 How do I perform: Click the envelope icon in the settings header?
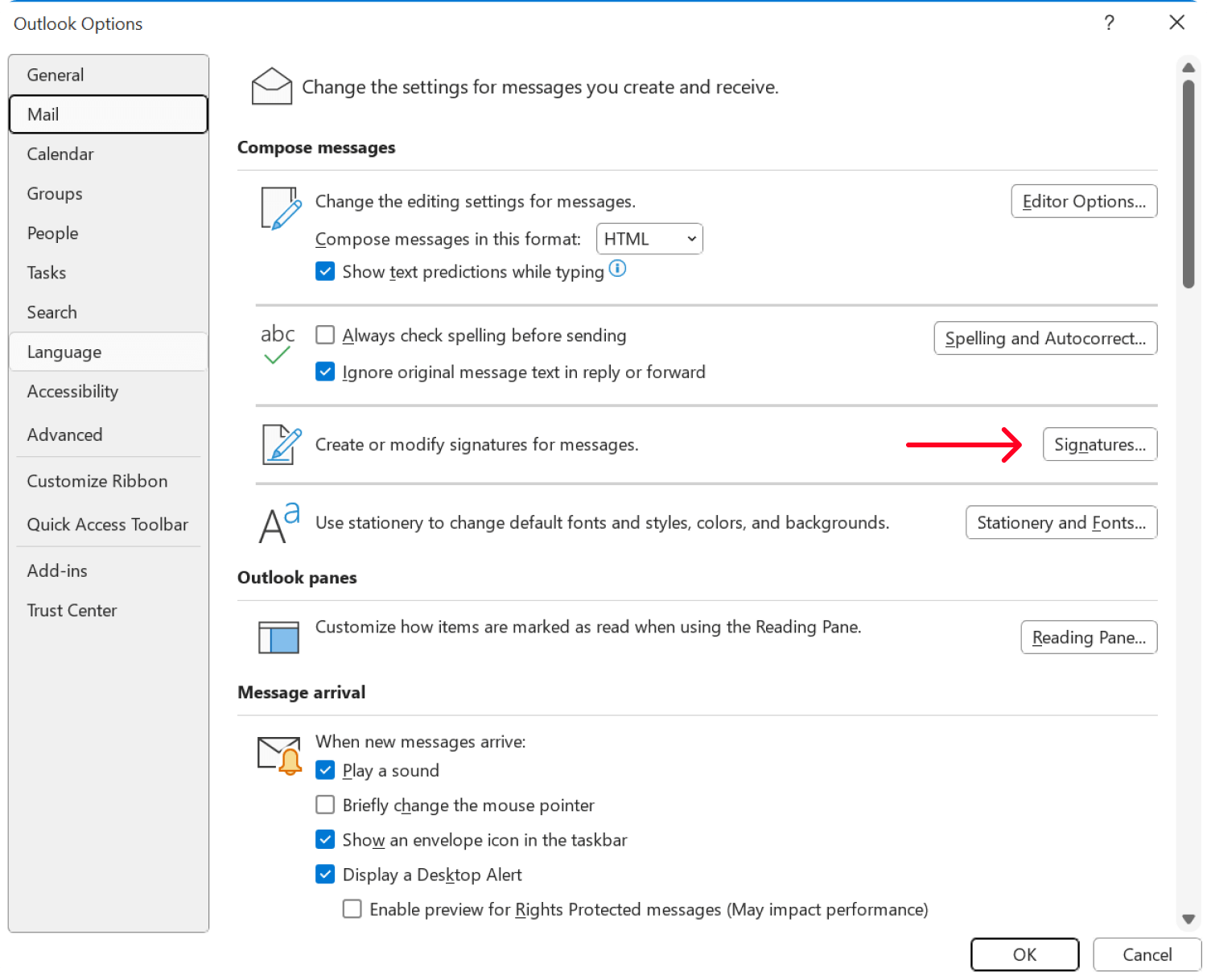tap(270, 84)
